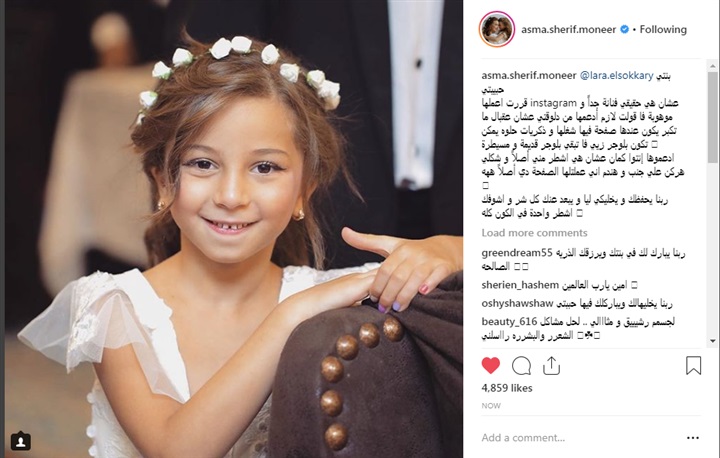Visit greendream55 commenter profile

(x=517, y=253)
